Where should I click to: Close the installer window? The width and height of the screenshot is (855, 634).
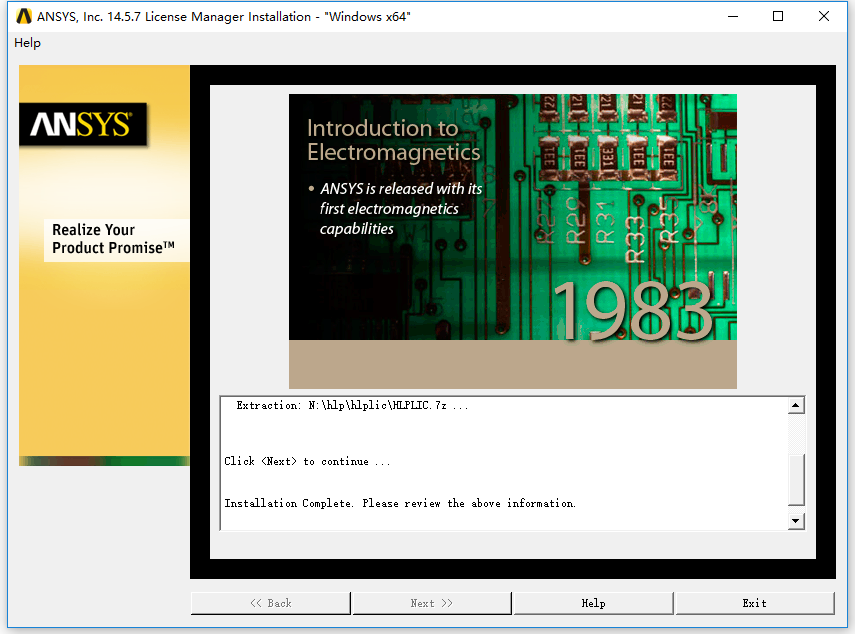(x=824, y=16)
